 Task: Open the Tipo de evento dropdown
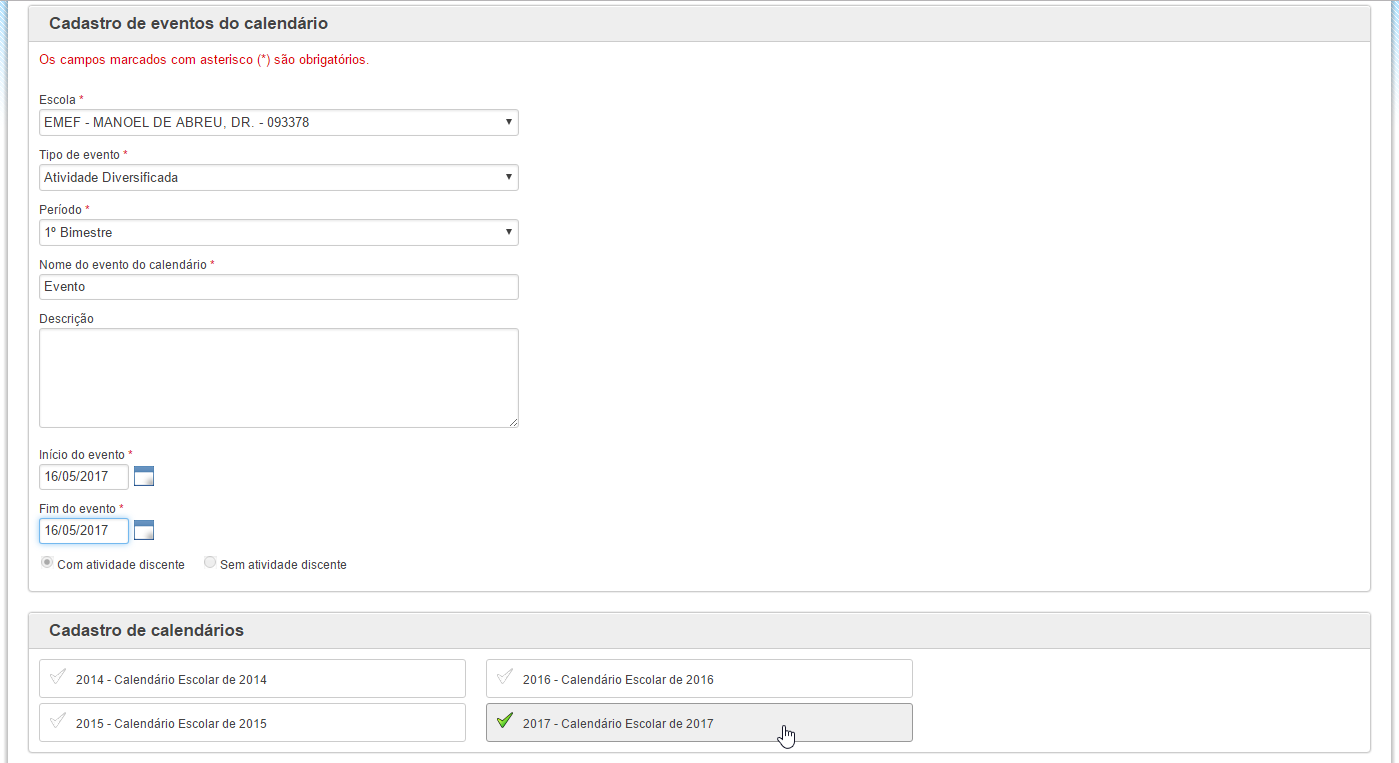279,178
